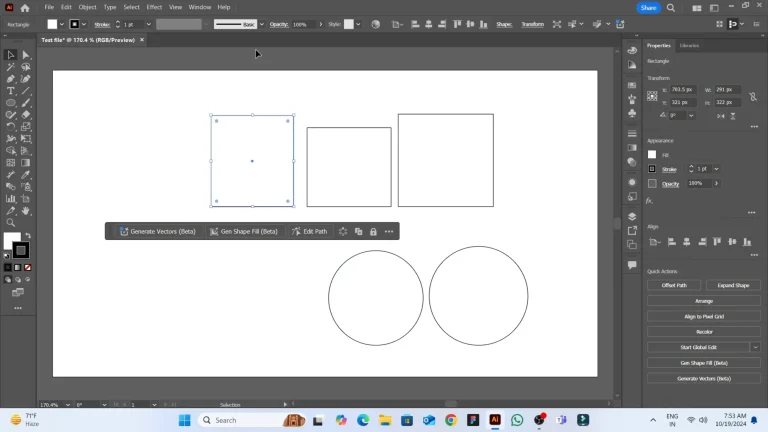Open the Layers panel icon in dock
The width and height of the screenshot is (768, 432).
click(632, 216)
